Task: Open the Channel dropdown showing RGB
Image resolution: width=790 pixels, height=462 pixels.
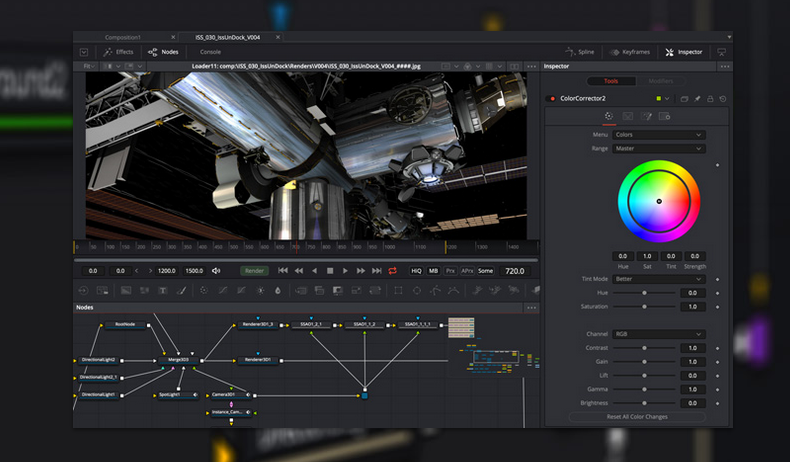Action: coord(659,334)
